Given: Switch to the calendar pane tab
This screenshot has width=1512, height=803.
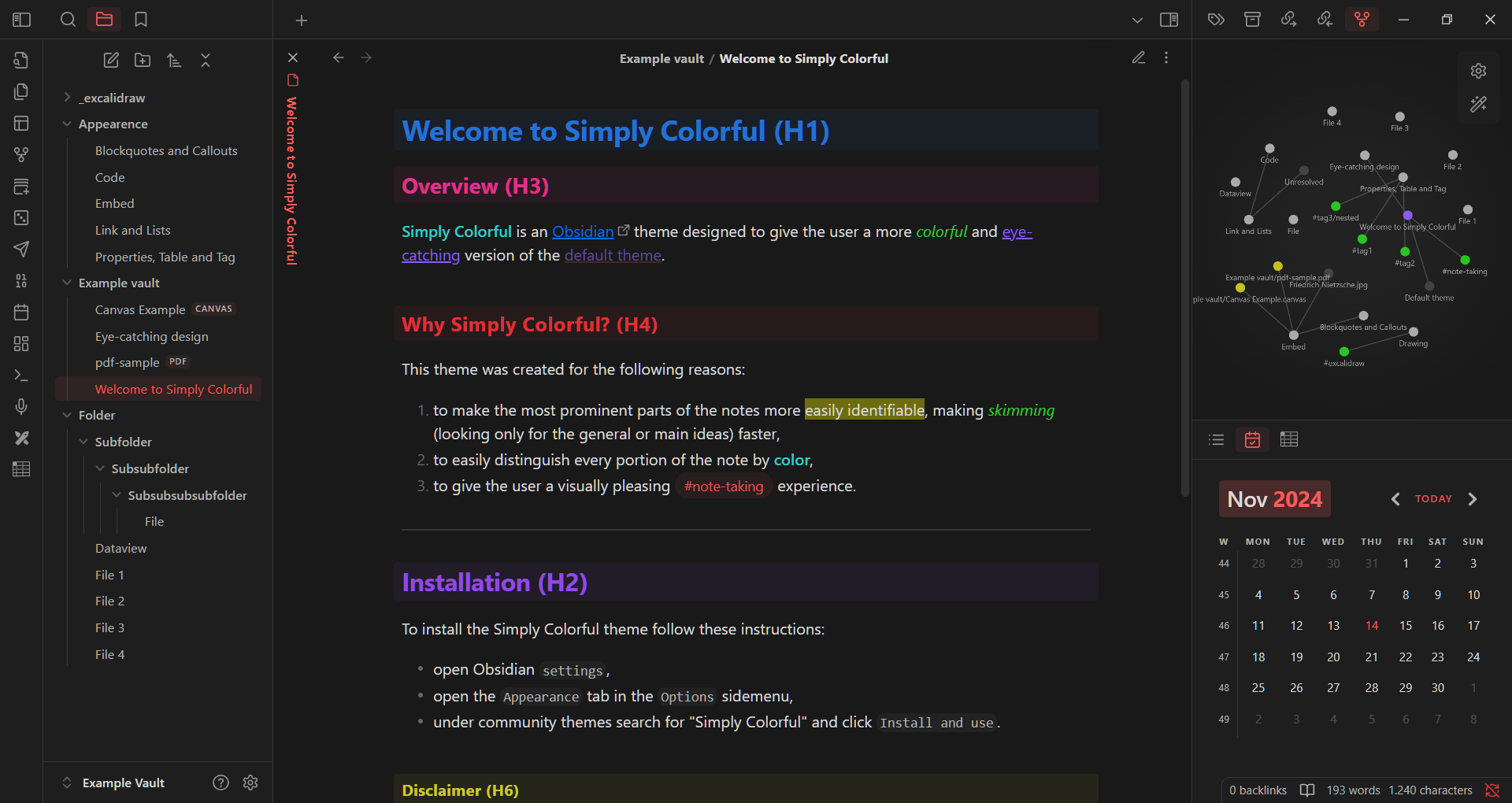Looking at the screenshot, I should click(x=1252, y=439).
